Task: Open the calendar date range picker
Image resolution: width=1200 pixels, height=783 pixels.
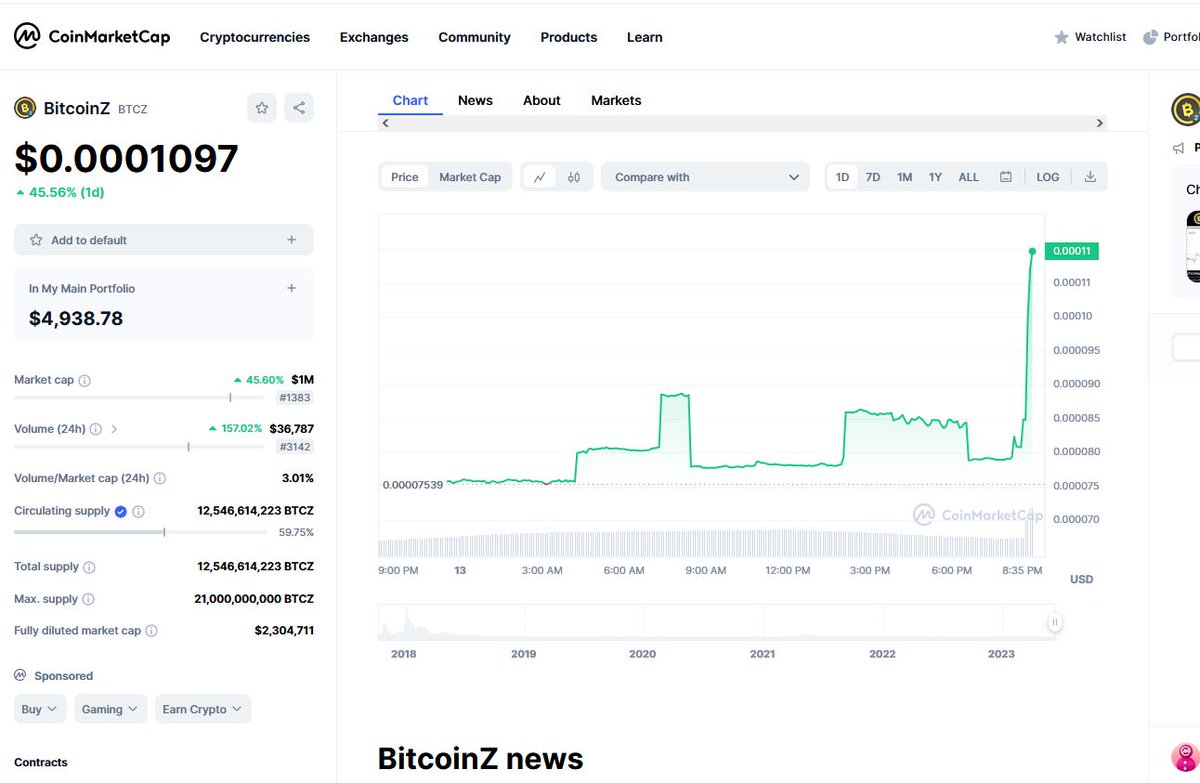Action: [x=1005, y=177]
